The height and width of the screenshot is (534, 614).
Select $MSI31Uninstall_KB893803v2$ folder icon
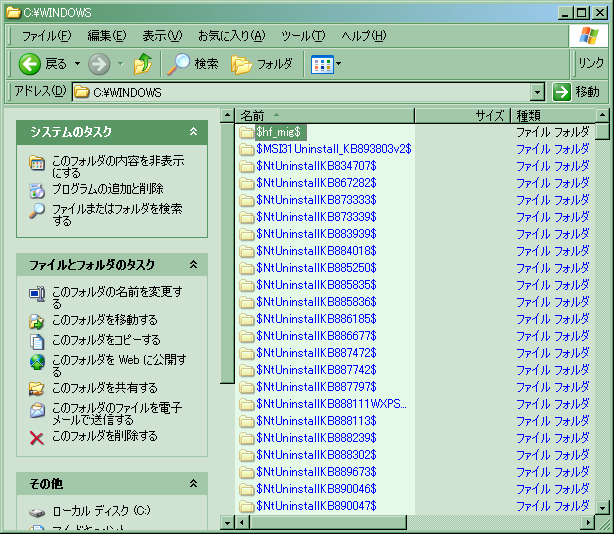[247, 149]
